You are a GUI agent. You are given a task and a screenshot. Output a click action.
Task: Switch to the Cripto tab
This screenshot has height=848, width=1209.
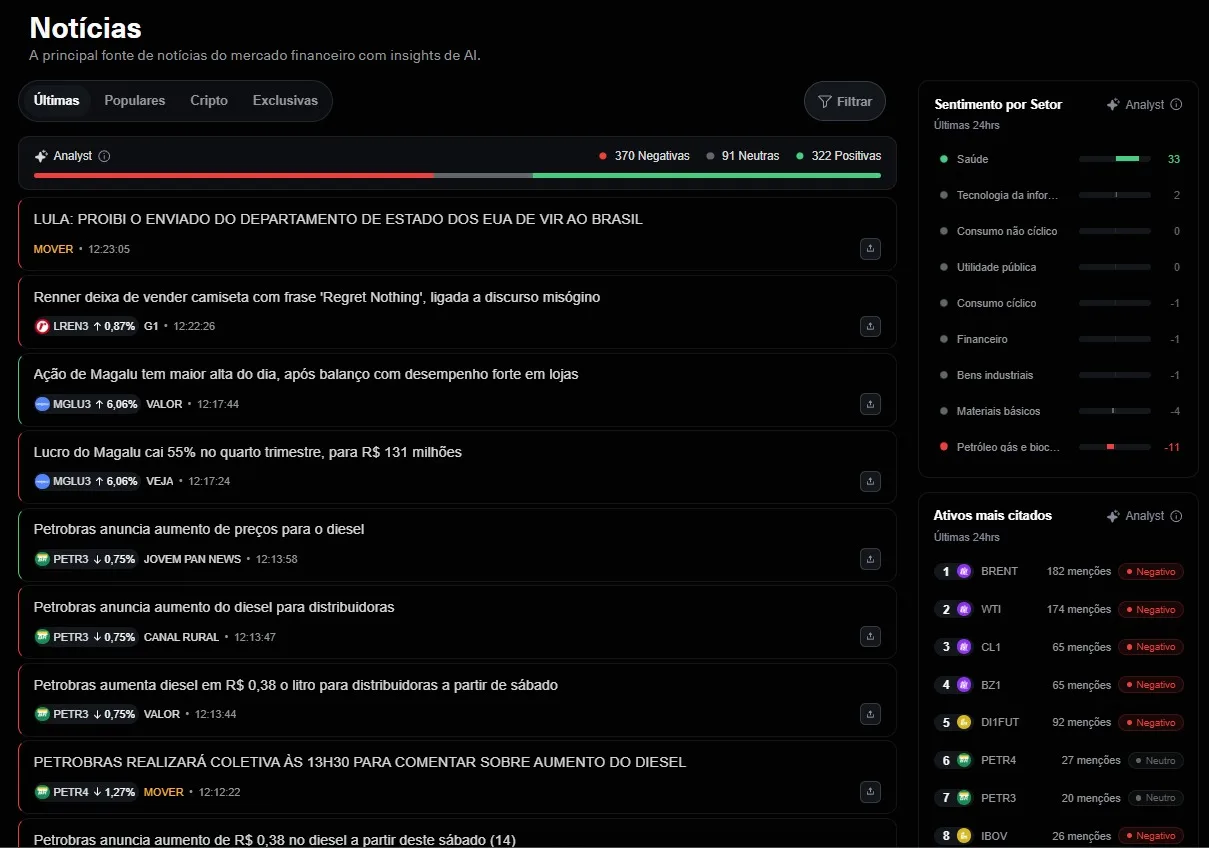tap(209, 101)
